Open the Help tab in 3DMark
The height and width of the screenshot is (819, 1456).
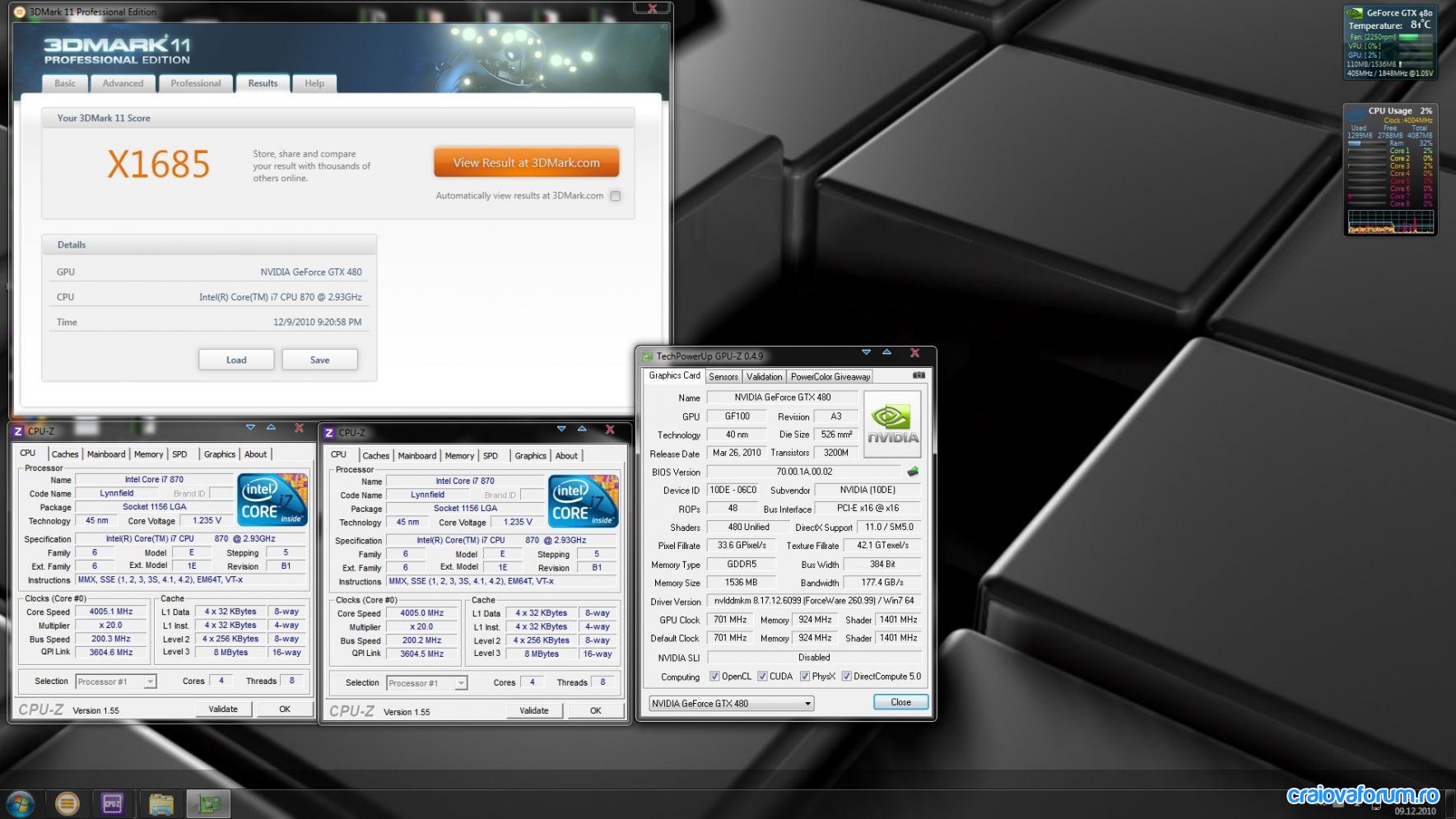314,83
